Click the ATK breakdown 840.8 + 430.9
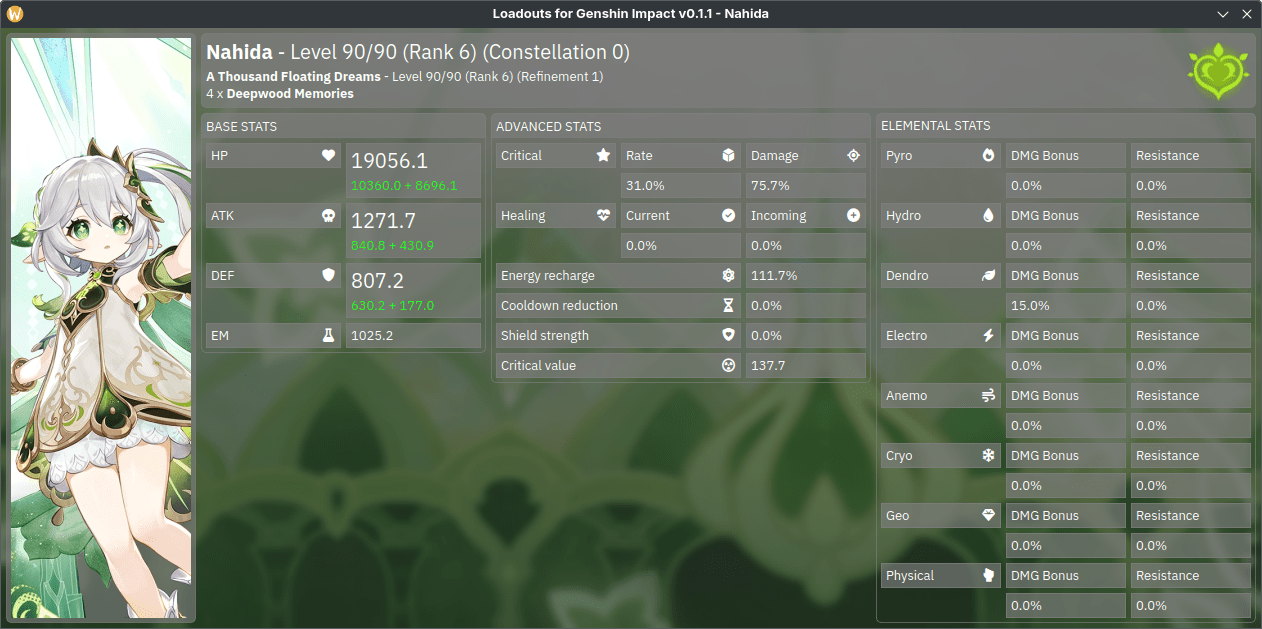Image resolution: width=1262 pixels, height=629 pixels. pos(392,246)
